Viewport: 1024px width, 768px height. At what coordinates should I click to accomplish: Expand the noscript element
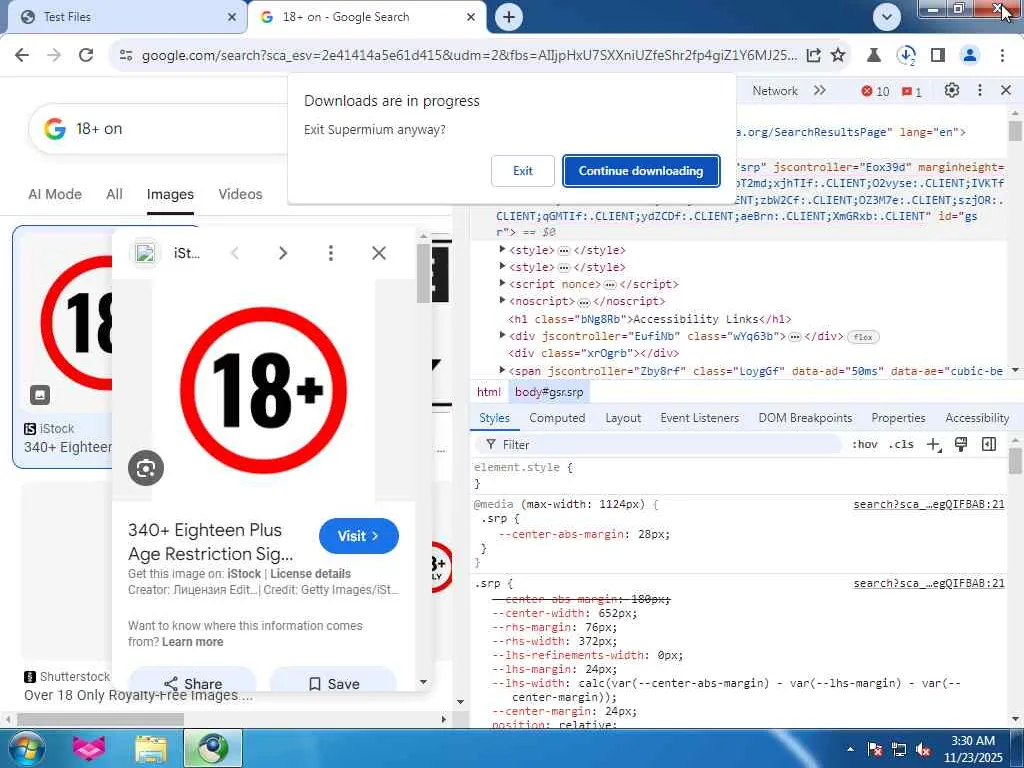click(502, 300)
